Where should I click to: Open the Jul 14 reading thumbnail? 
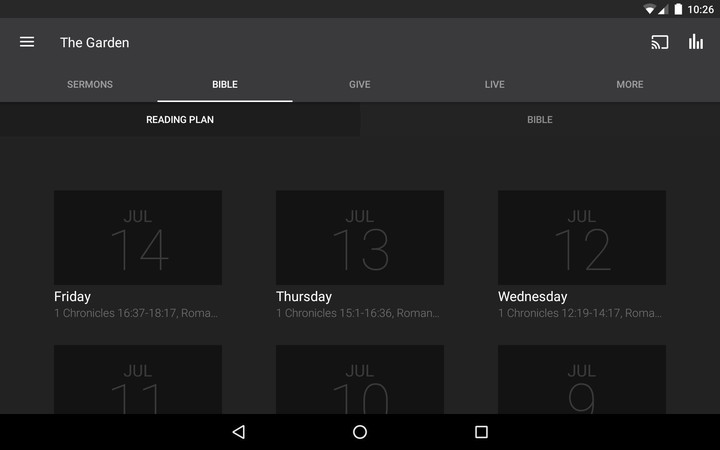(138, 238)
